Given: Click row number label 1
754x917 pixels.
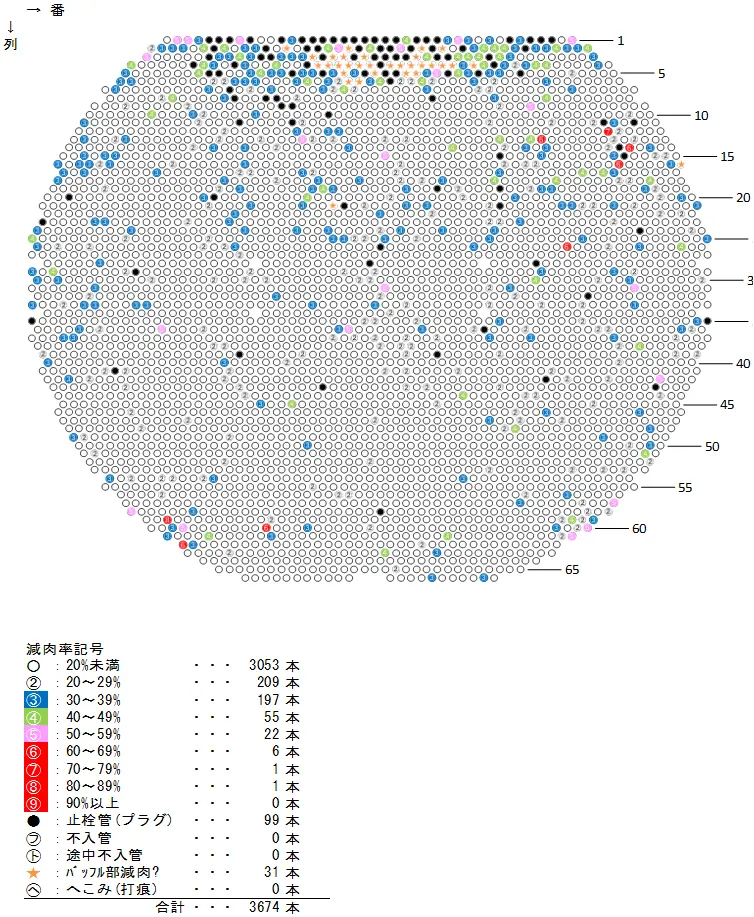Looking at the screenshot, I should coord(621,41).
